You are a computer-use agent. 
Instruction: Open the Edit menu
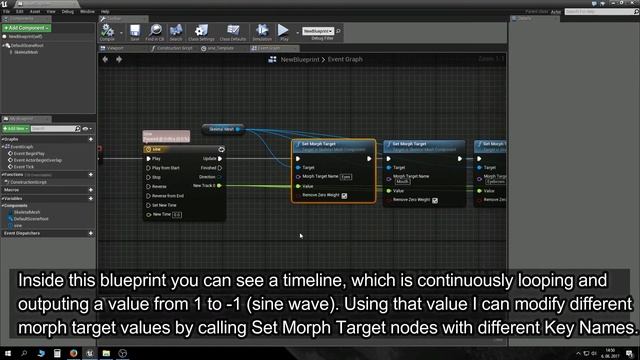pos(20,12)
